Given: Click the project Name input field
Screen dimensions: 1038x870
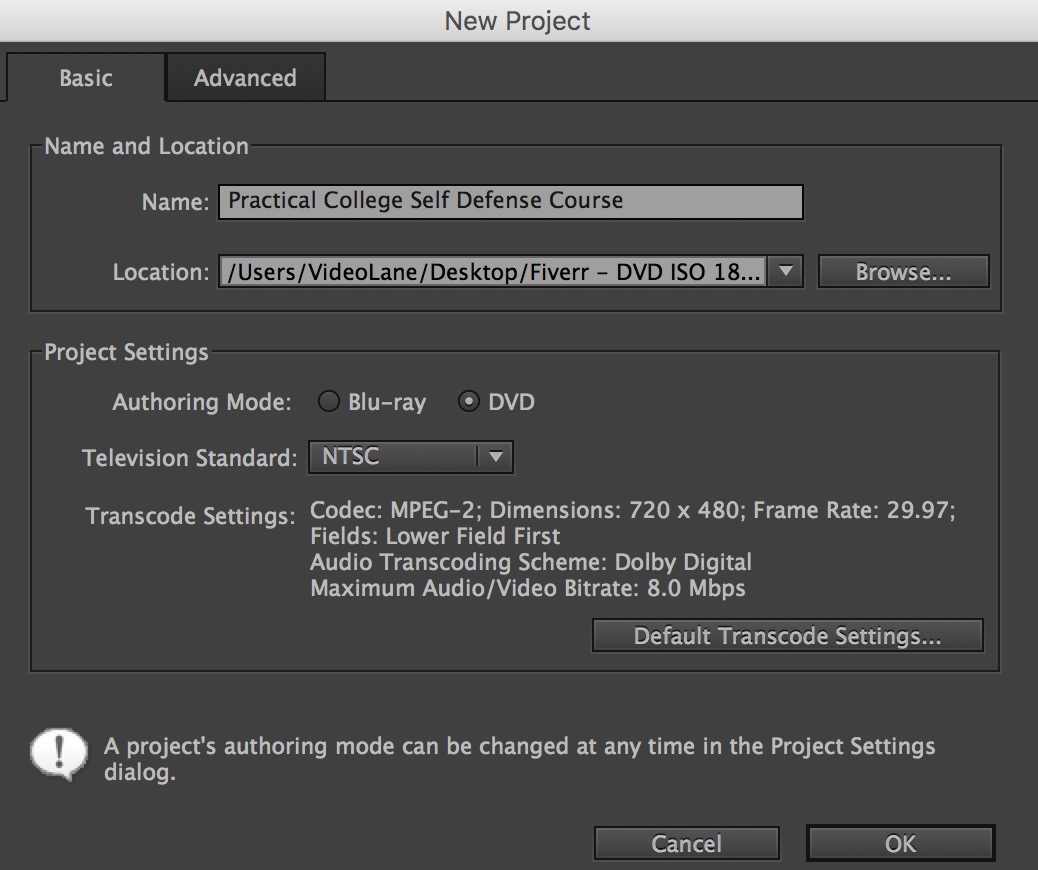Looking at the screenshot, I should [x=510, y=201].
